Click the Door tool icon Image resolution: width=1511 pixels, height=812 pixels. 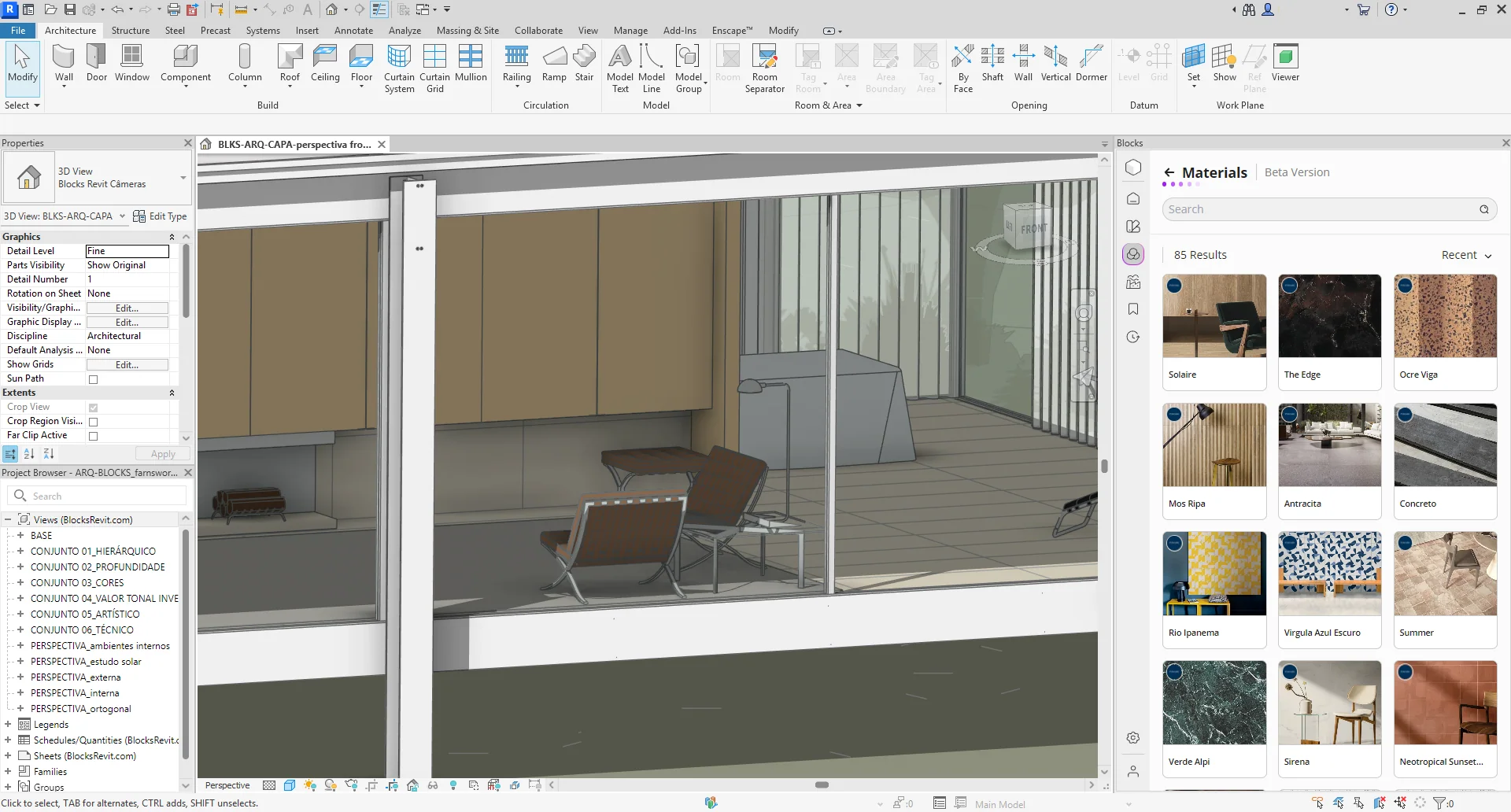[x=97, y=63]
